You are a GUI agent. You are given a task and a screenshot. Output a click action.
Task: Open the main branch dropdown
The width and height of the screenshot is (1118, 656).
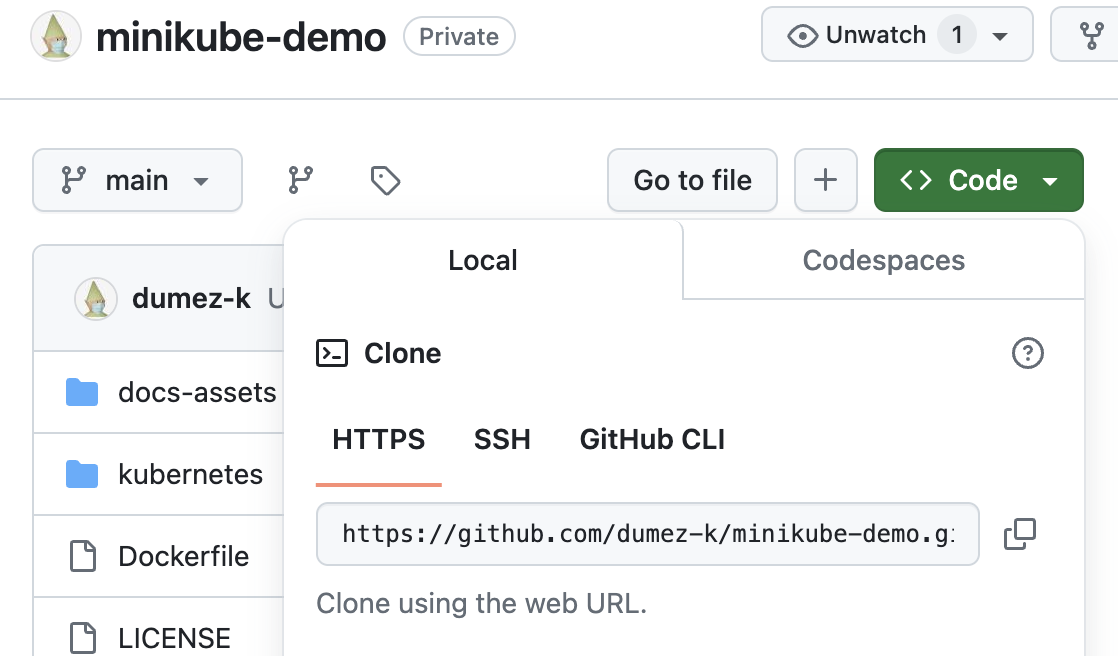(x=137, y=180)
